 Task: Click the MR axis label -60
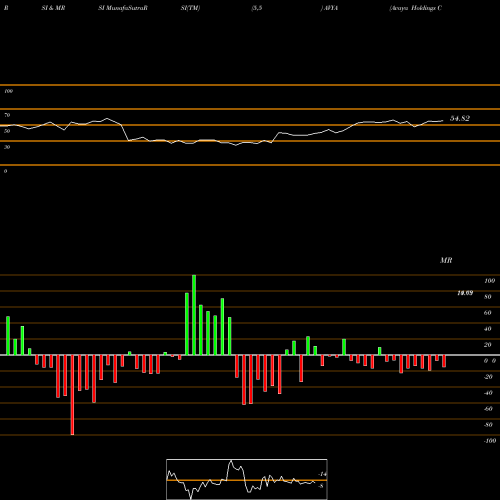(x=488, y=409)
